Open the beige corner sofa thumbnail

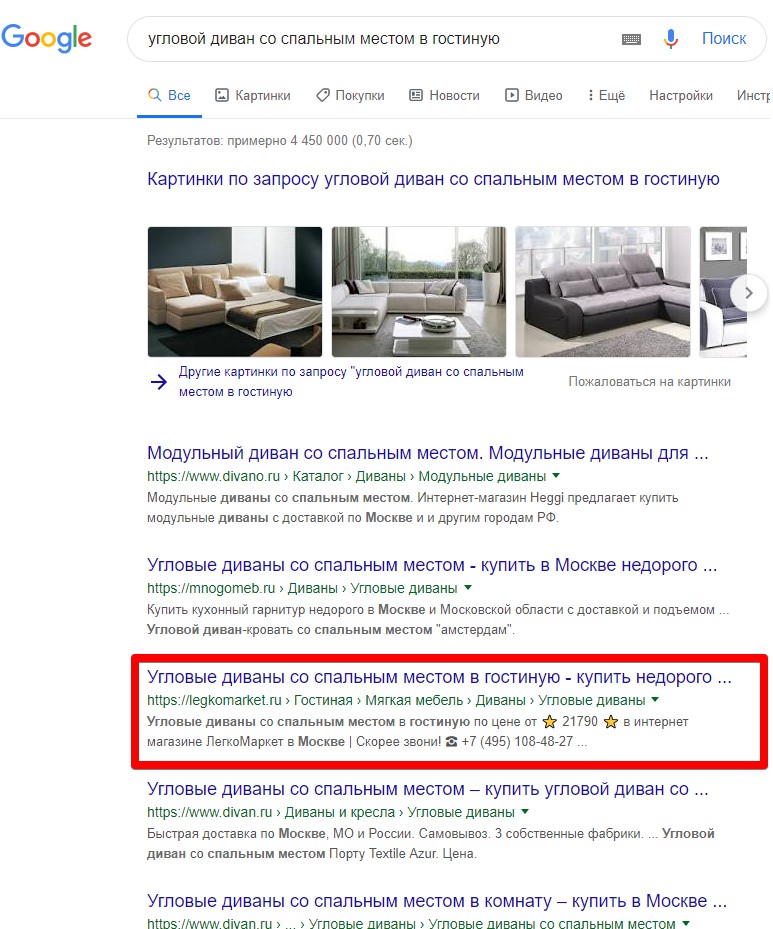click(235, 291)
